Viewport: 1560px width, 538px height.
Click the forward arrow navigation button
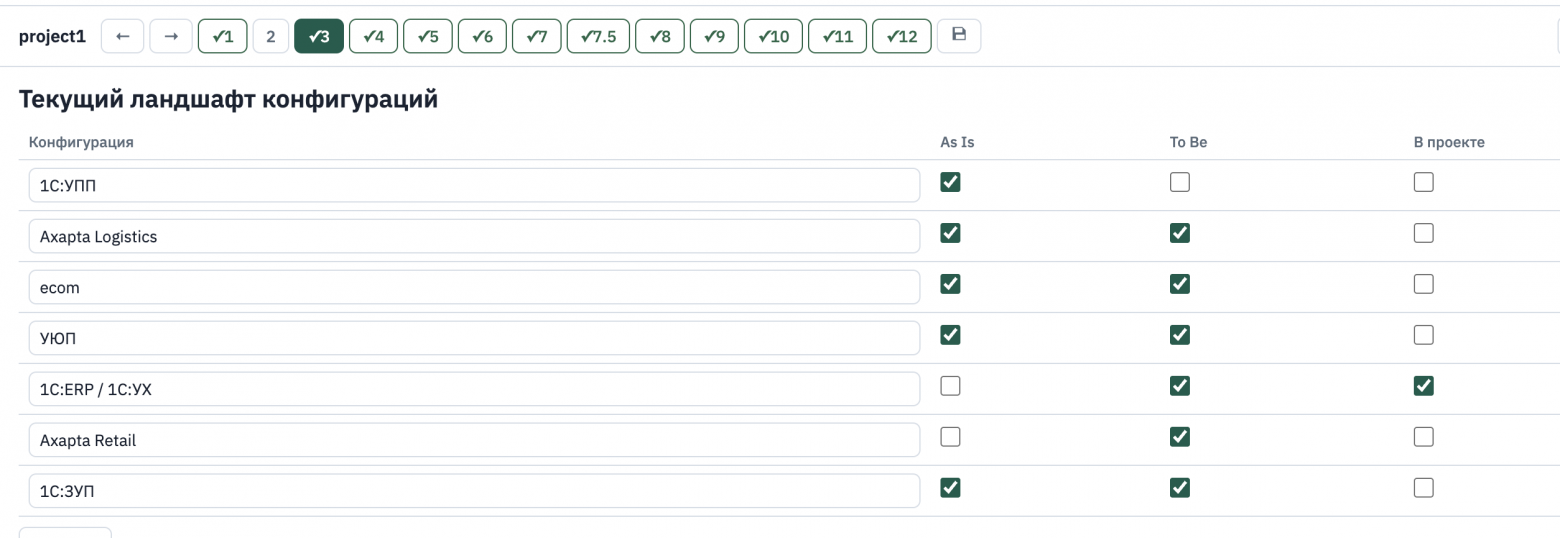click(171, 36)
